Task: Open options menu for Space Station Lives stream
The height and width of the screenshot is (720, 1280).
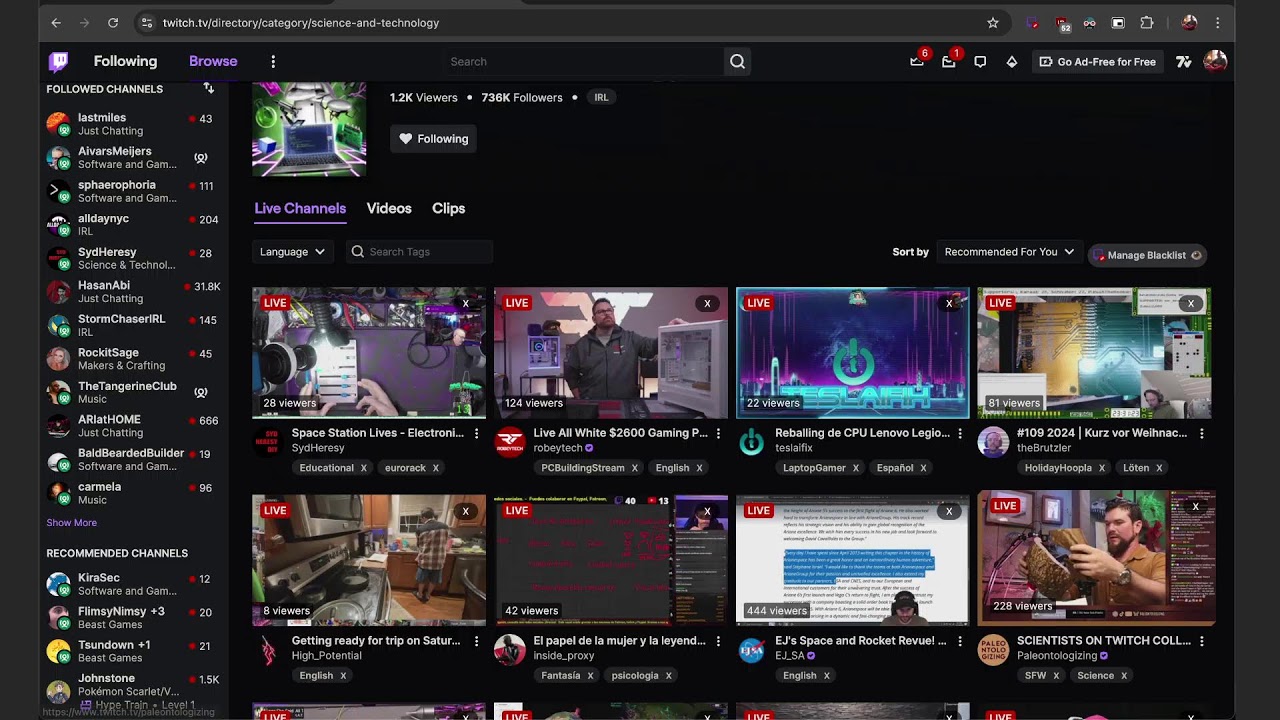Action: coord(476,433)
